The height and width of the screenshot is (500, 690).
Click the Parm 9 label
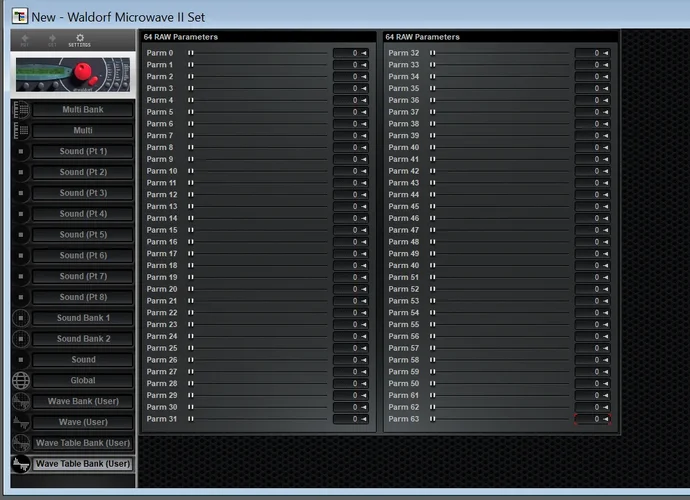click(160, 159)
